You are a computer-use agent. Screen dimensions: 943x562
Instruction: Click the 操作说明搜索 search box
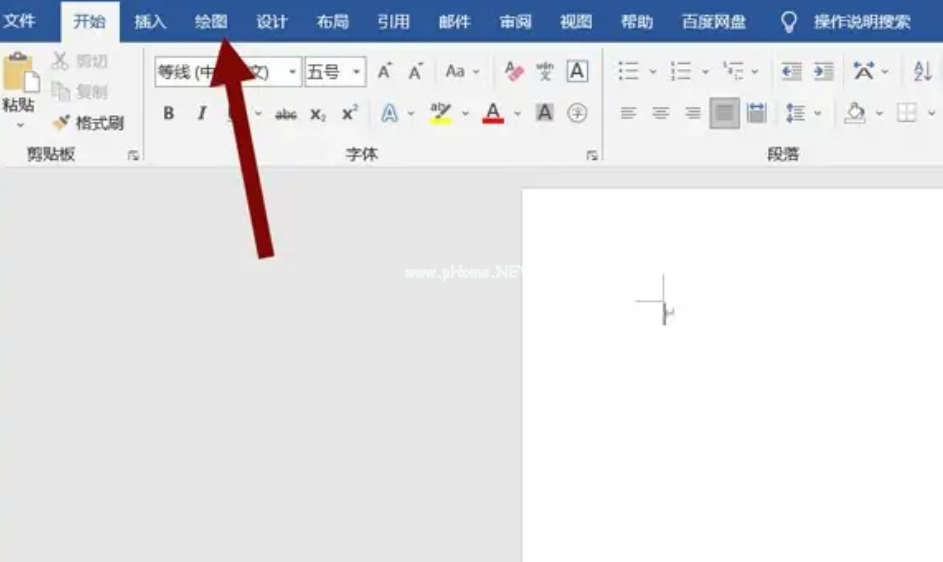[861, 21]
